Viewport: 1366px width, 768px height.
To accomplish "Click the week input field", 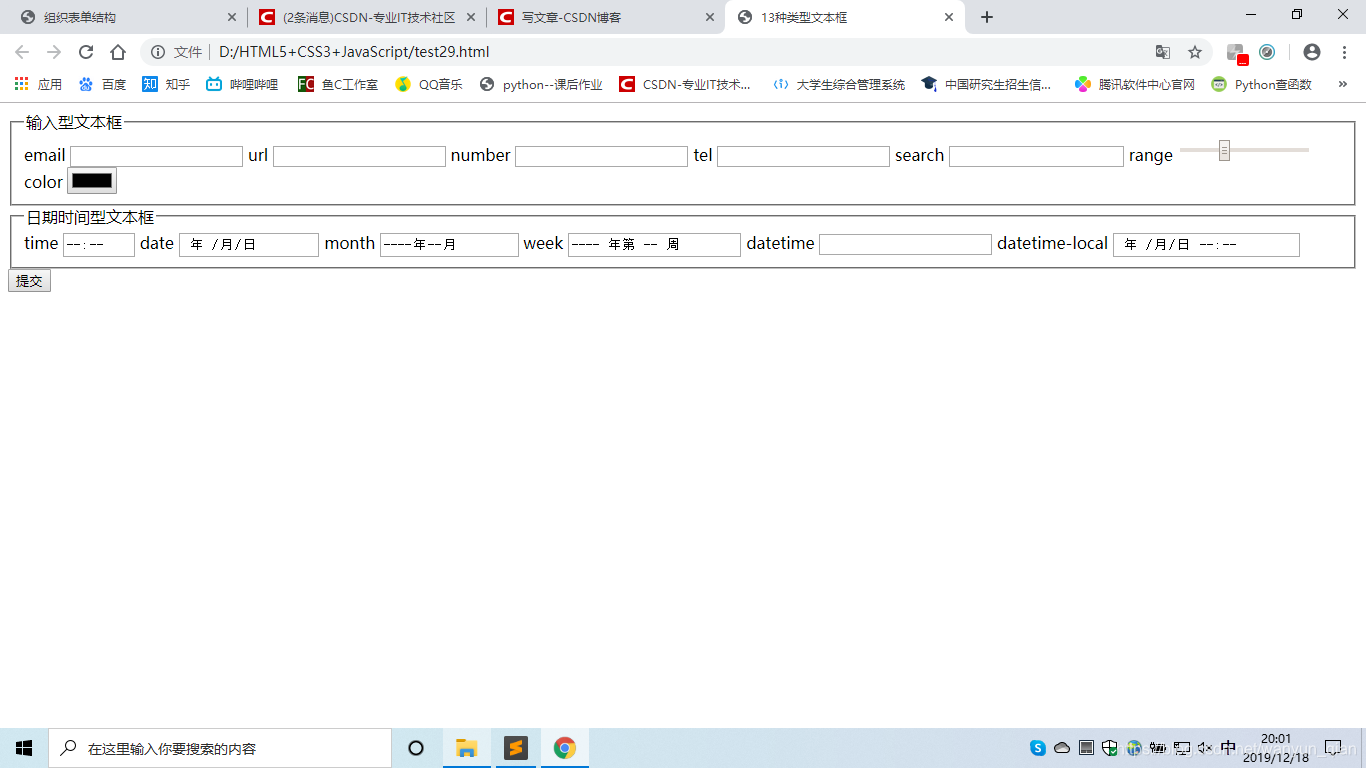I will (x=654, y=244).
